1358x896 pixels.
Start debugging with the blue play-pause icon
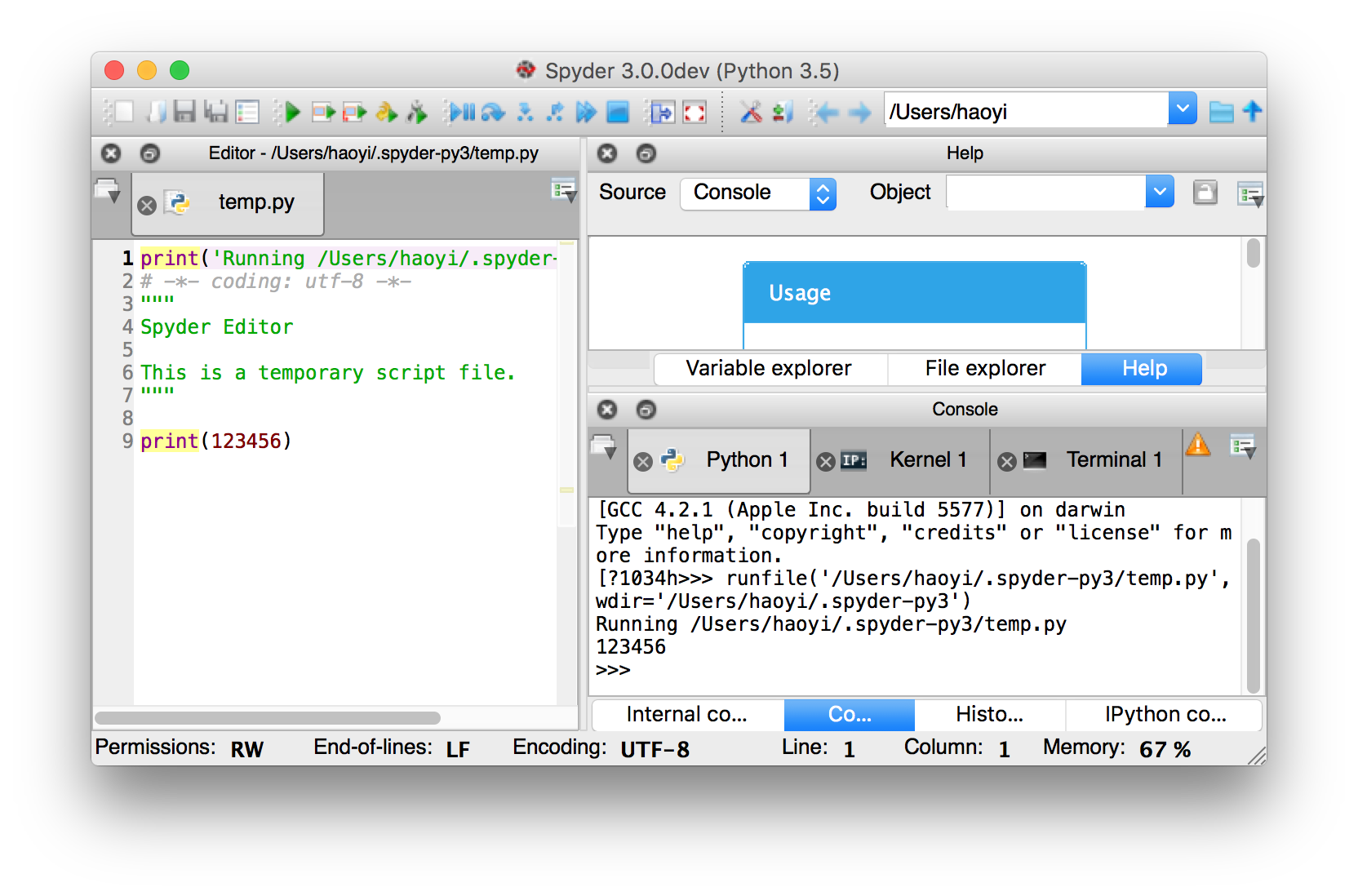[x=462, y=111]
